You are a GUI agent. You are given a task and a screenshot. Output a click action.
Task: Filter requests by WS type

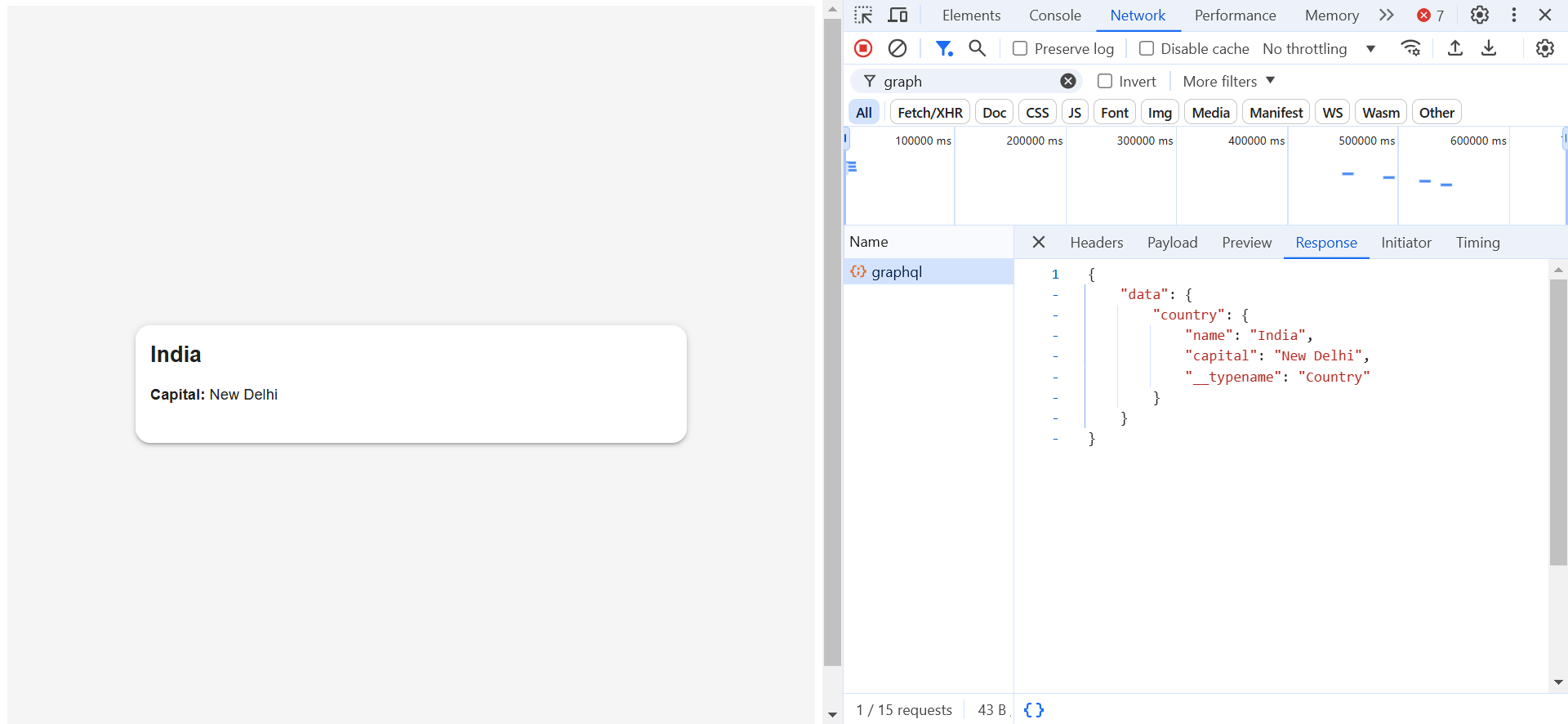point(1333,112)
